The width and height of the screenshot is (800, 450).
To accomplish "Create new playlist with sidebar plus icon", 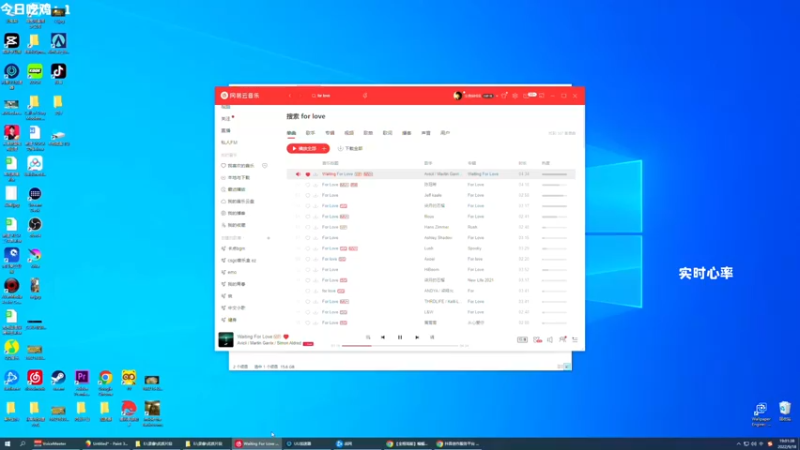I will tap(268, 238).
